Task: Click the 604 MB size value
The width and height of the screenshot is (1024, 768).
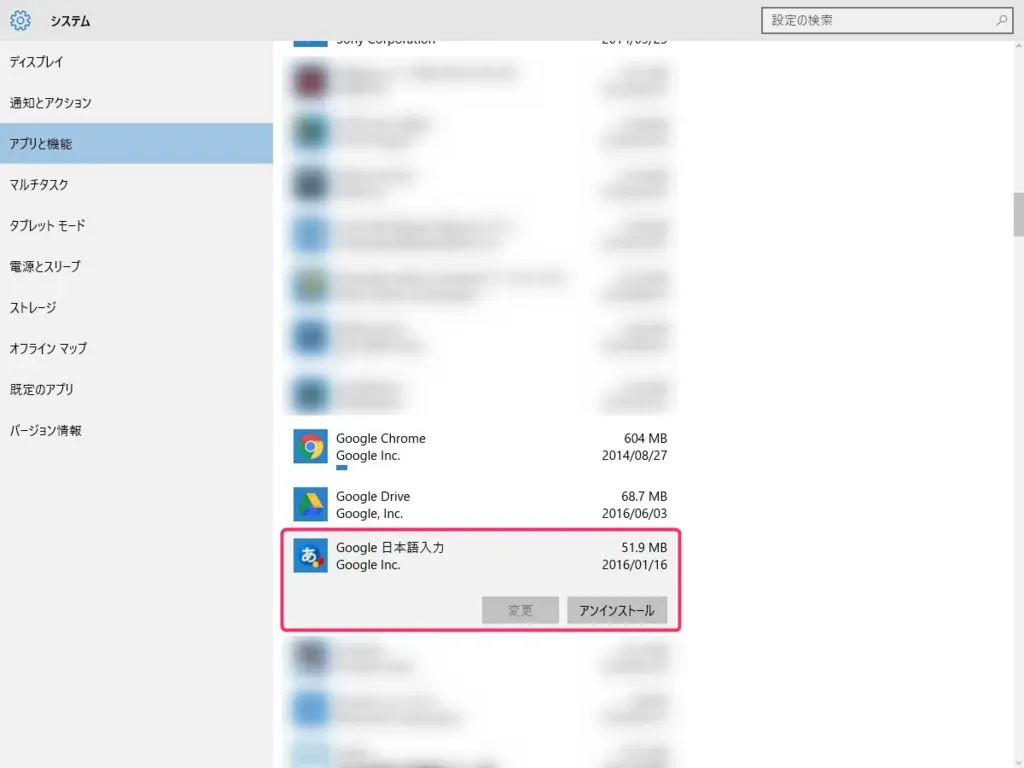Action: (645, 438)
